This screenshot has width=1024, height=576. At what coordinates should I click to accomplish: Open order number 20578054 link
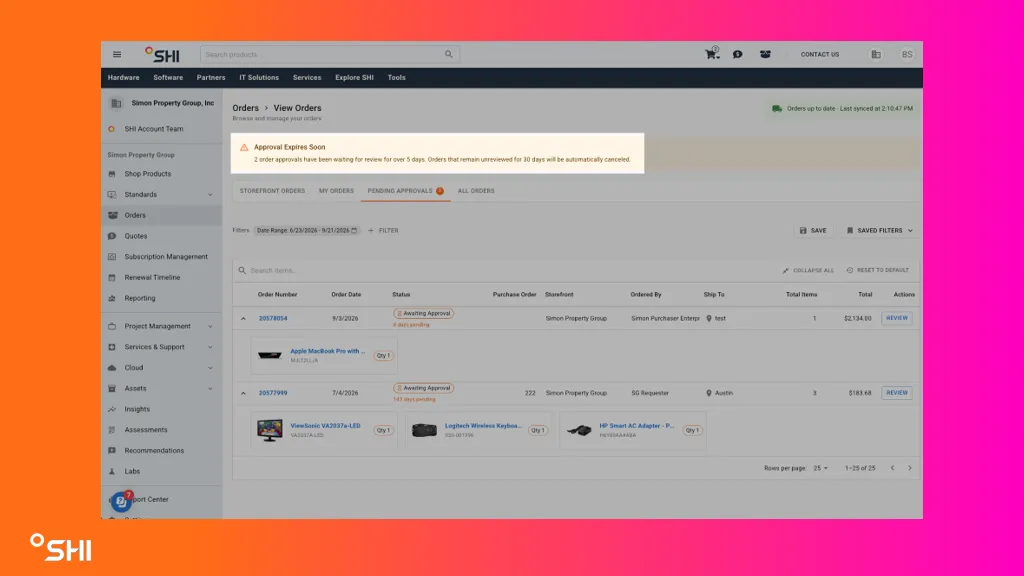(x=273, y=319)
